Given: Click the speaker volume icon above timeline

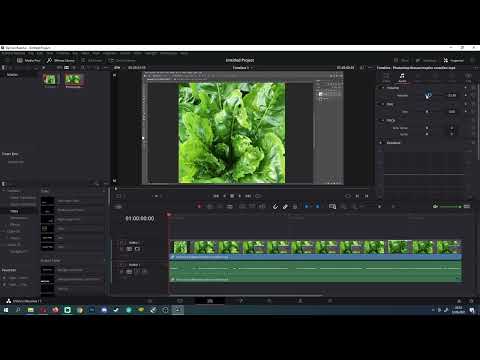Looking at the screenshot, I should click(435, 207).
